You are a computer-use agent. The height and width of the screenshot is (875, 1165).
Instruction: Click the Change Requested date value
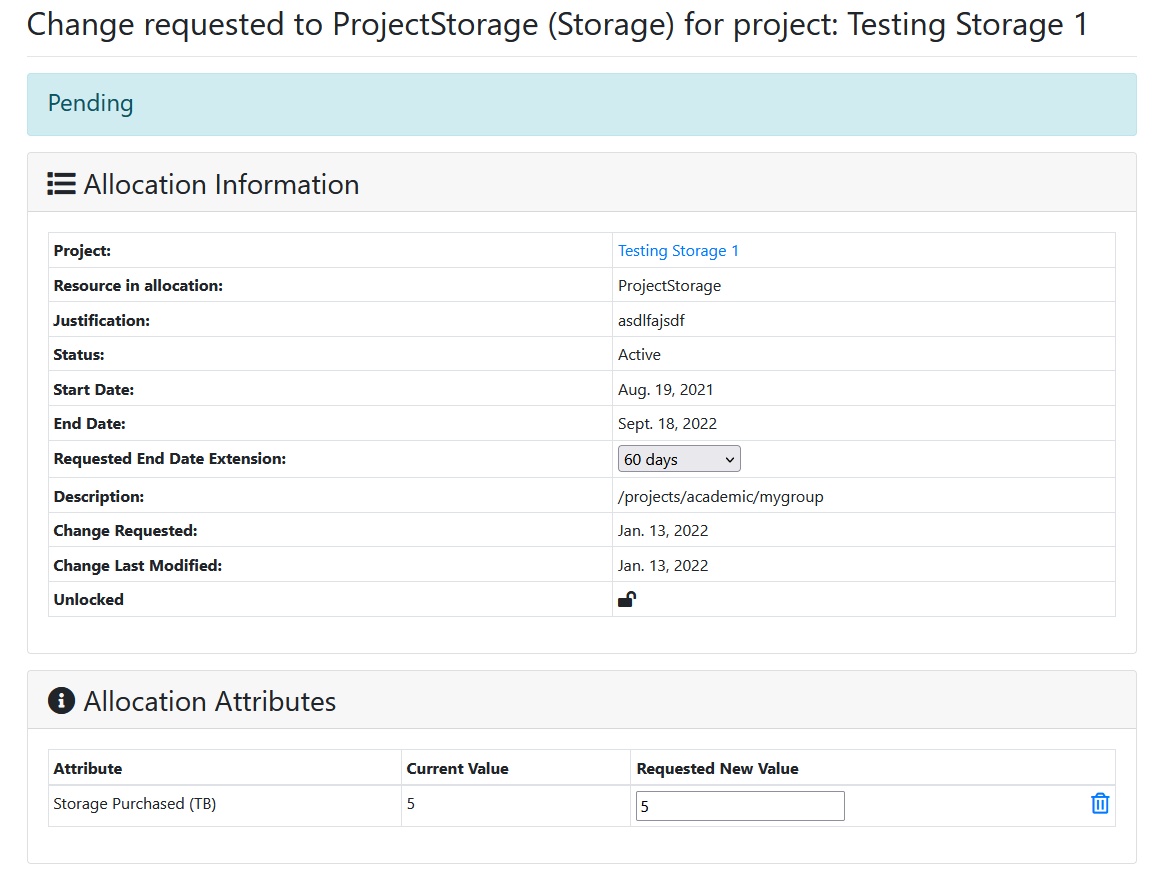(x=663, y=531)
